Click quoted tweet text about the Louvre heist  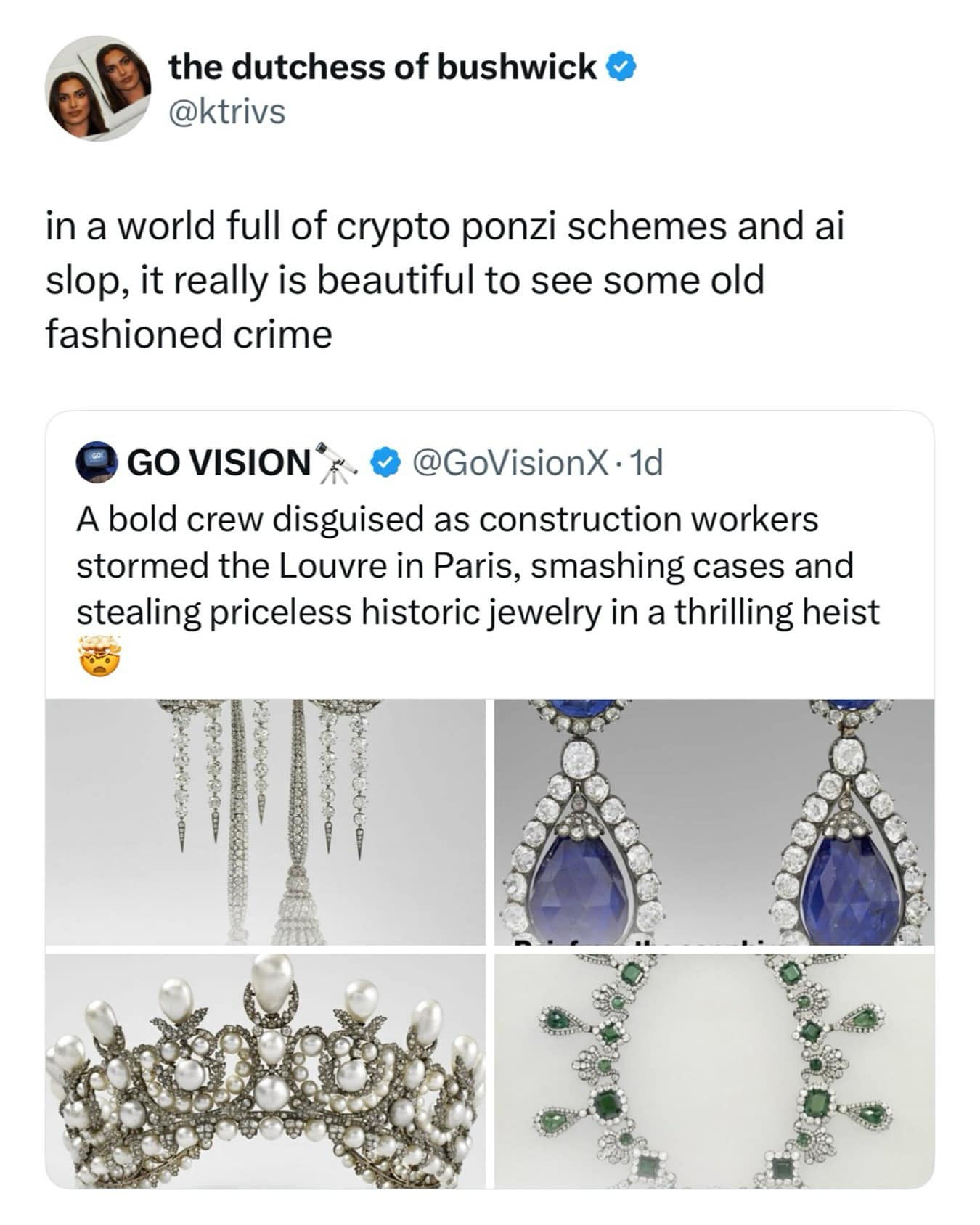477,565
